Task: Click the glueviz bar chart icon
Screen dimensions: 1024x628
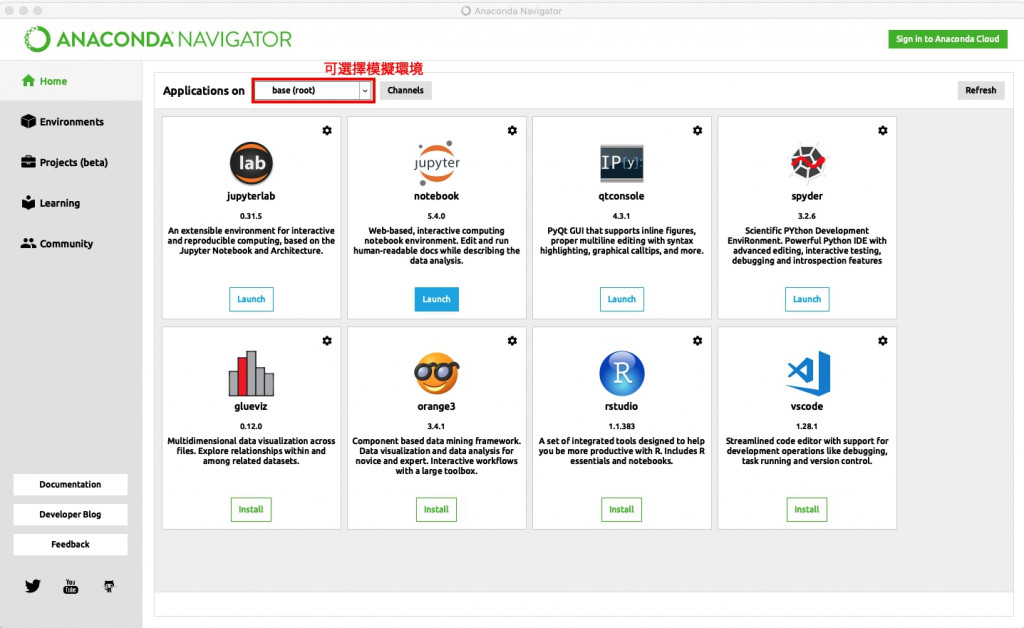Action: [x=251, y=373]
